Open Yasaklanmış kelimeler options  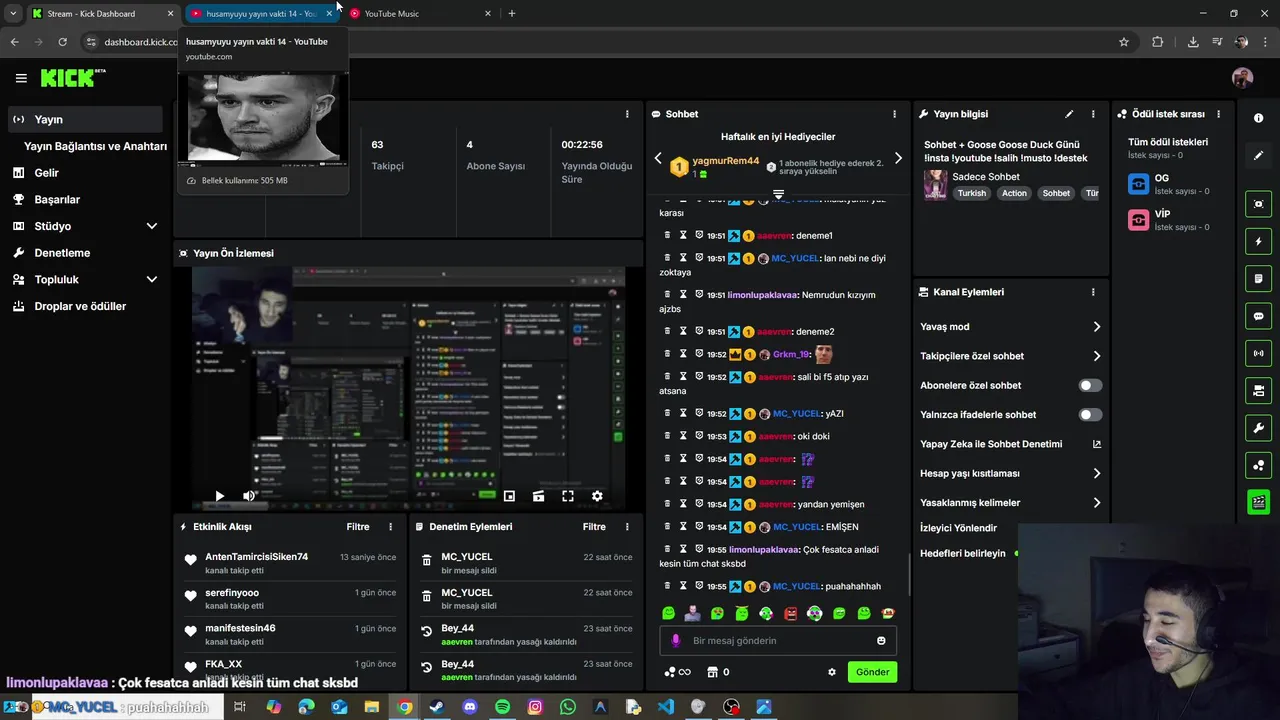click(1010, 503)
